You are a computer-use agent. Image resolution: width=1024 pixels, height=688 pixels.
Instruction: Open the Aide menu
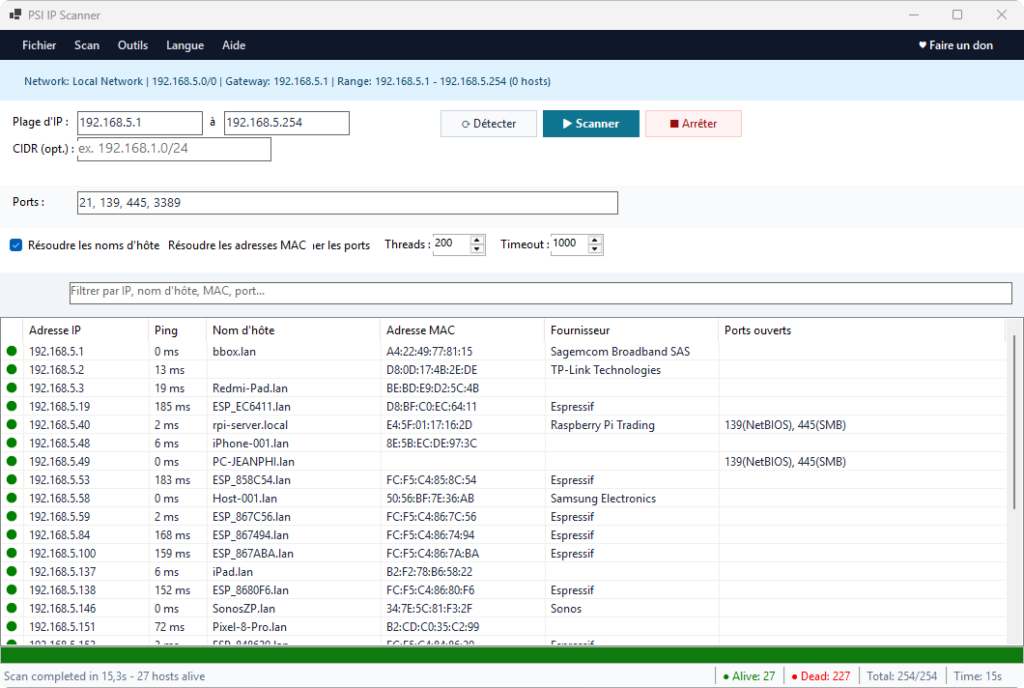click(x=234, y=45)
